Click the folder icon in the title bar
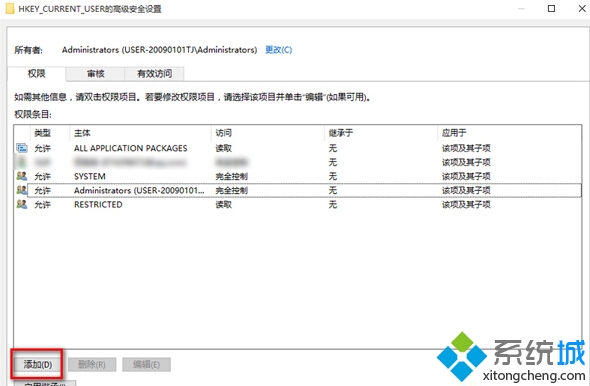590x386 pixels. (x=10, y=9)
